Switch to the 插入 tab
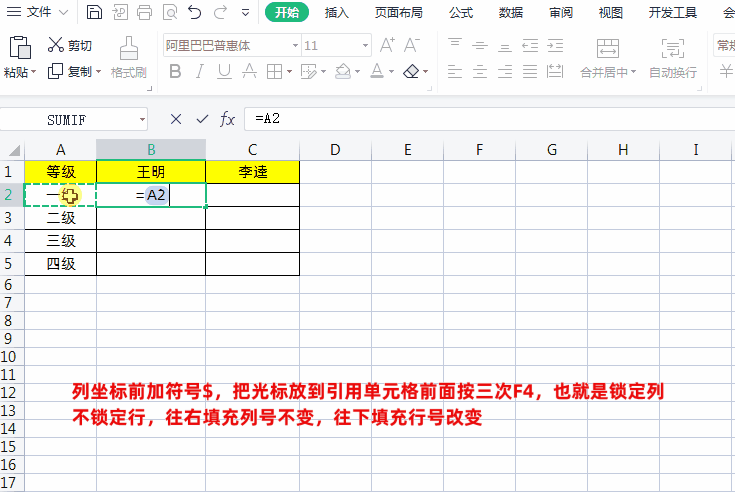 click(337, 12)
